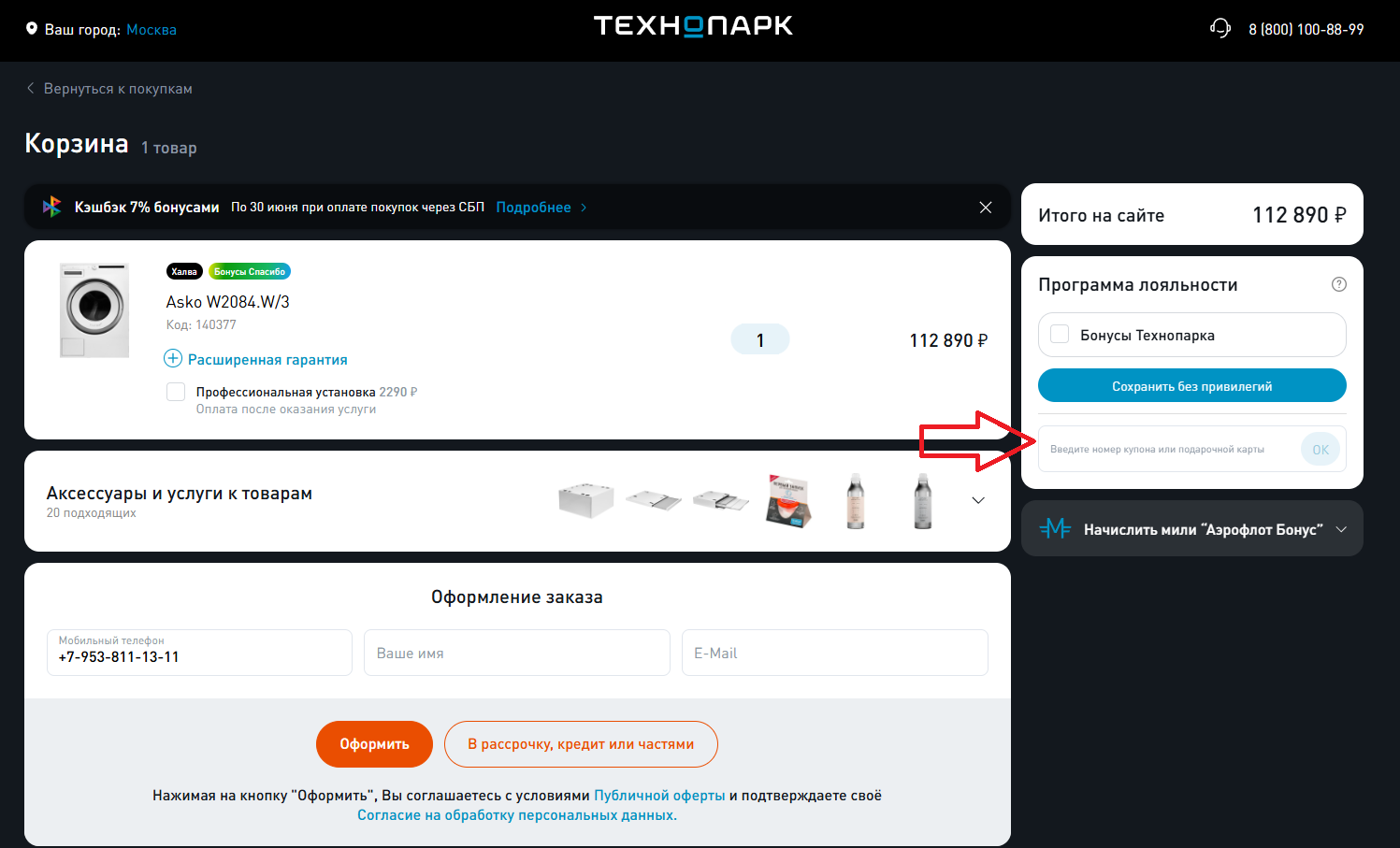Select the grey bottle accessory thumbnail

coord(922,500)
